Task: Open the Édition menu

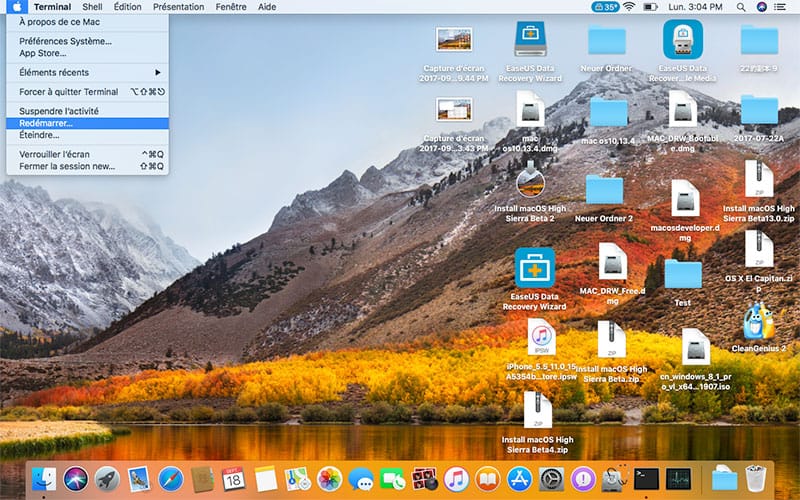Action: pyautogui.click(x=128, y=7)
